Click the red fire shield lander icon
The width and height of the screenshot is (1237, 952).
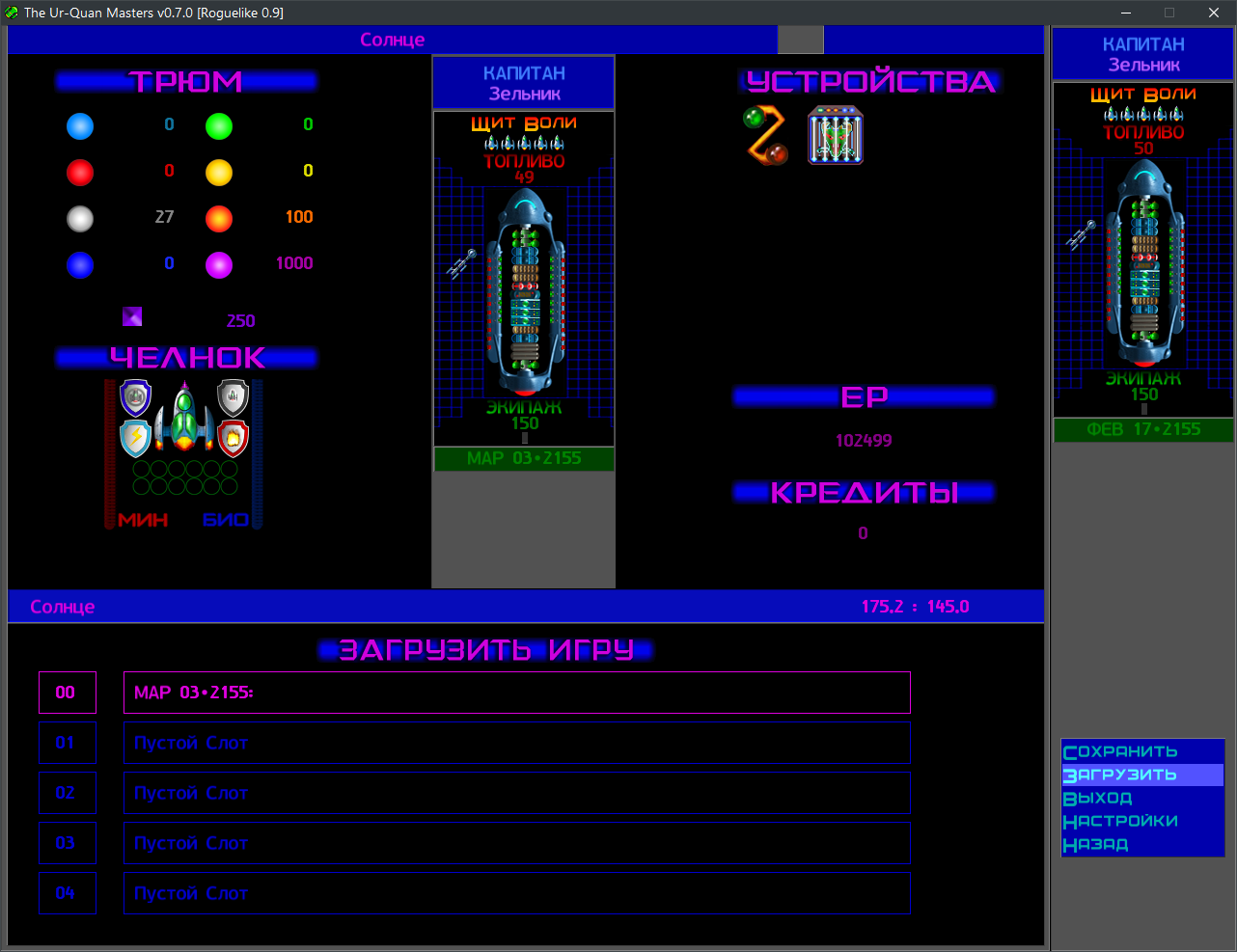tap(233, 438)
